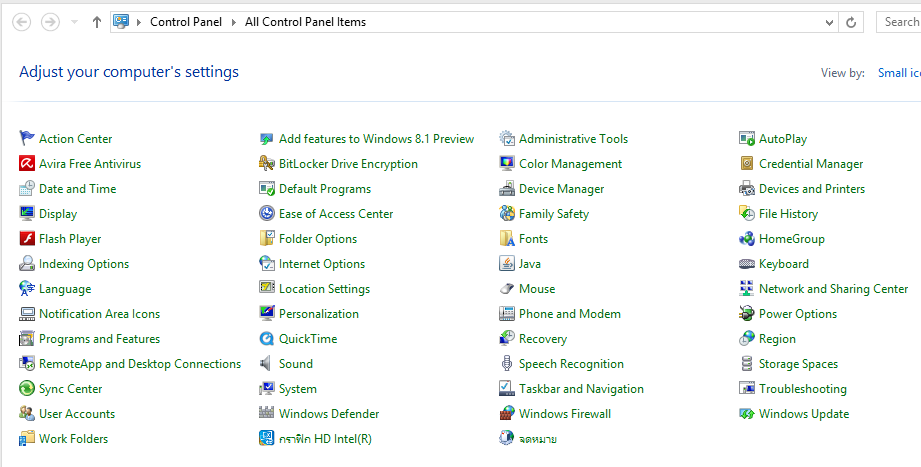Click in the Search box
This screenshot has width=921, height=467.
pos(900,22)
